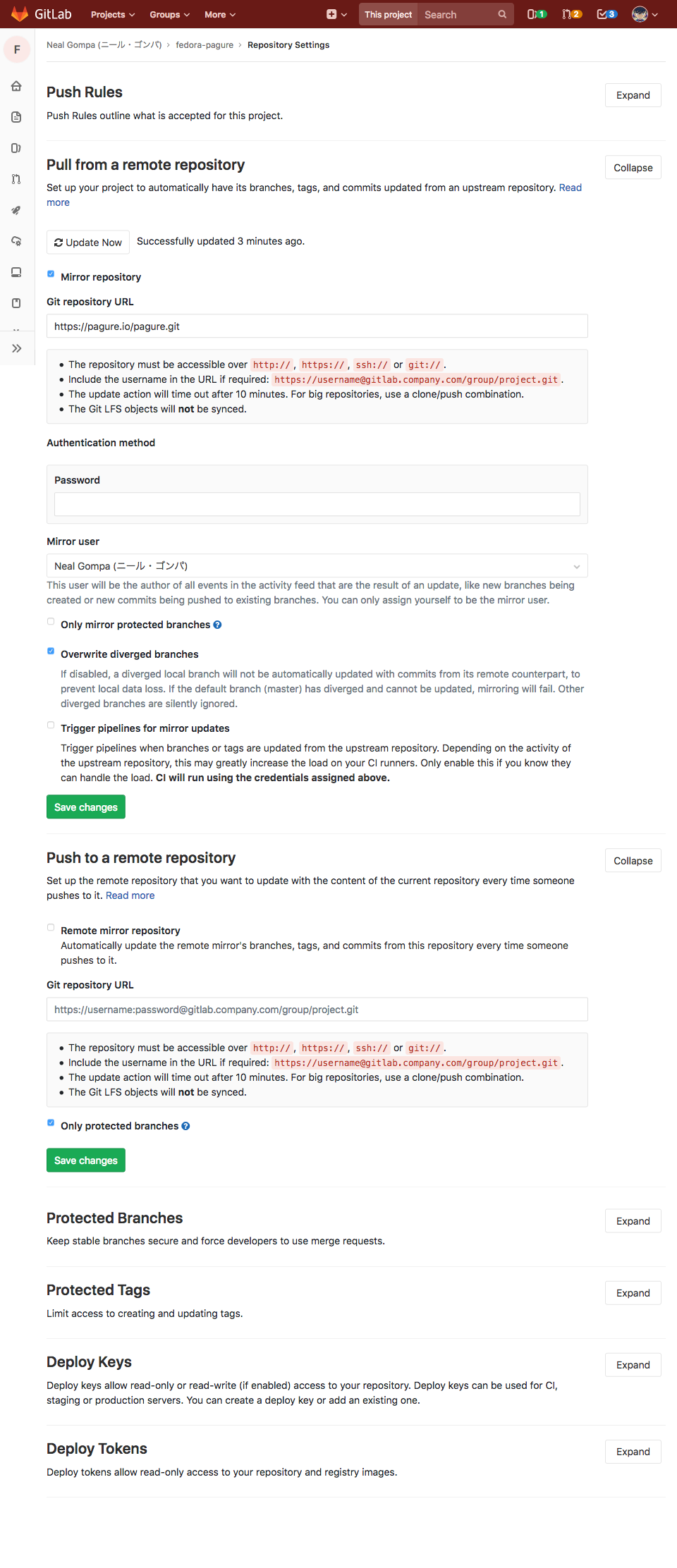
Task: Click the search magnifier icon
Action: point(502,14)
